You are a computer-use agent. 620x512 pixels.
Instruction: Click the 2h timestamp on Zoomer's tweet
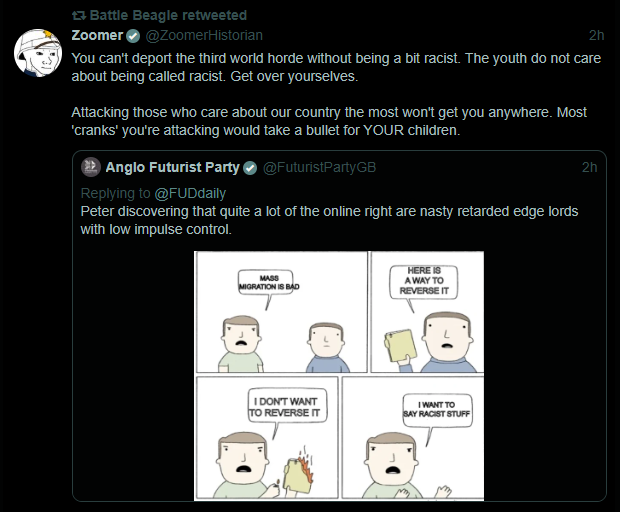click(x=597, y=37)
